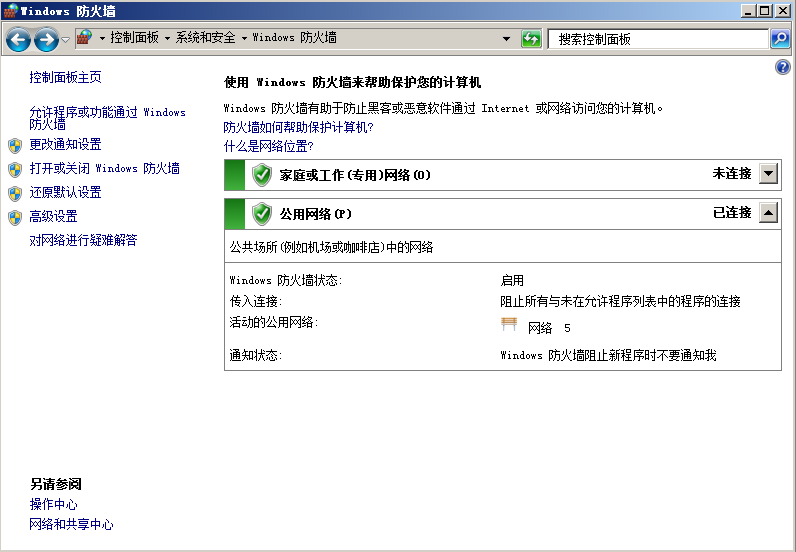Click the shield icon beside 高级设置
This screenshot has height=552, width=796.
click(14, 217)
